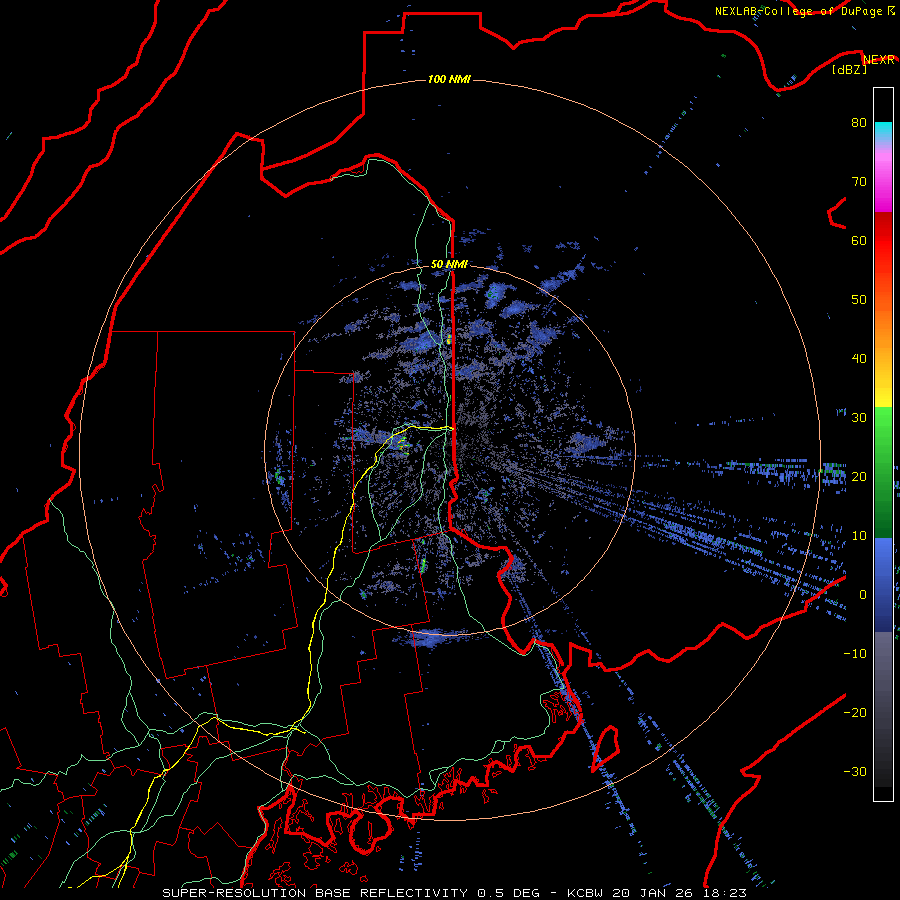Click the blue segment of the color bar
This screenshot has height=900, width=900.
point(883,584)
